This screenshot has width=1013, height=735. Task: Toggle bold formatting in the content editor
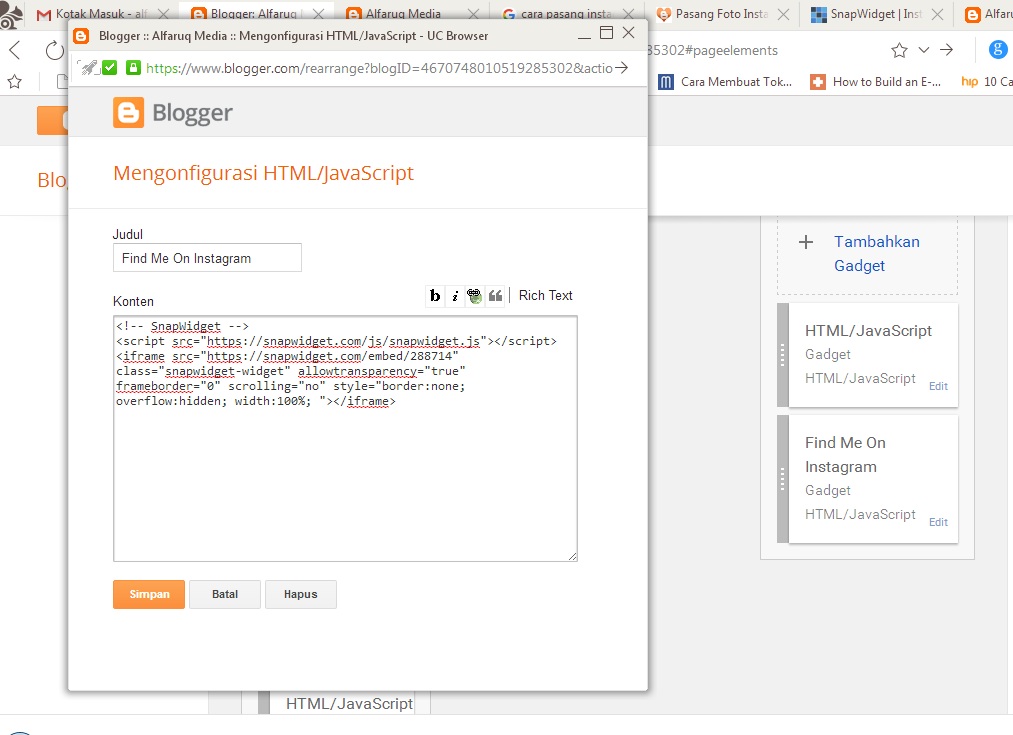pos(435,295)
